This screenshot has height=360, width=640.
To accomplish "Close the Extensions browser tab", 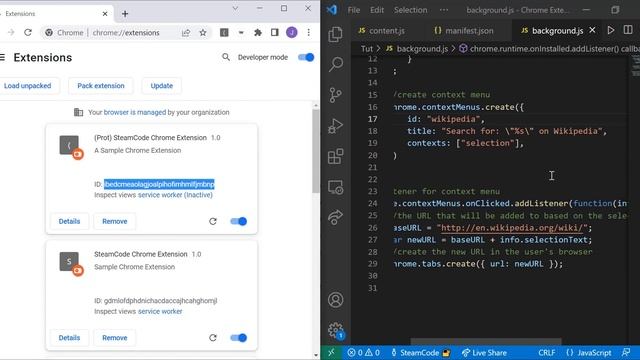I will coord(105,14).
